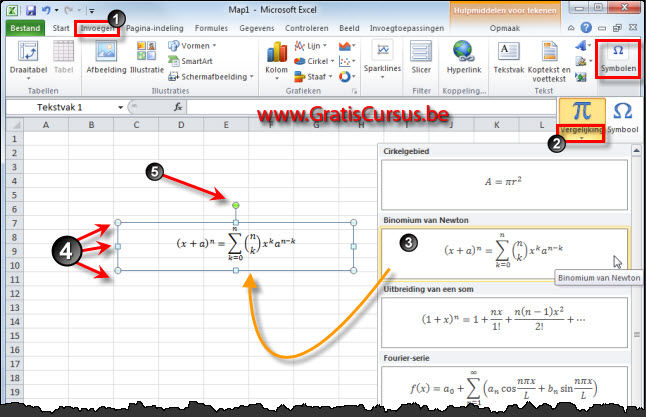646x417 pixels.
Task: Click the greyed Tabel button
Action: (63, 58)
